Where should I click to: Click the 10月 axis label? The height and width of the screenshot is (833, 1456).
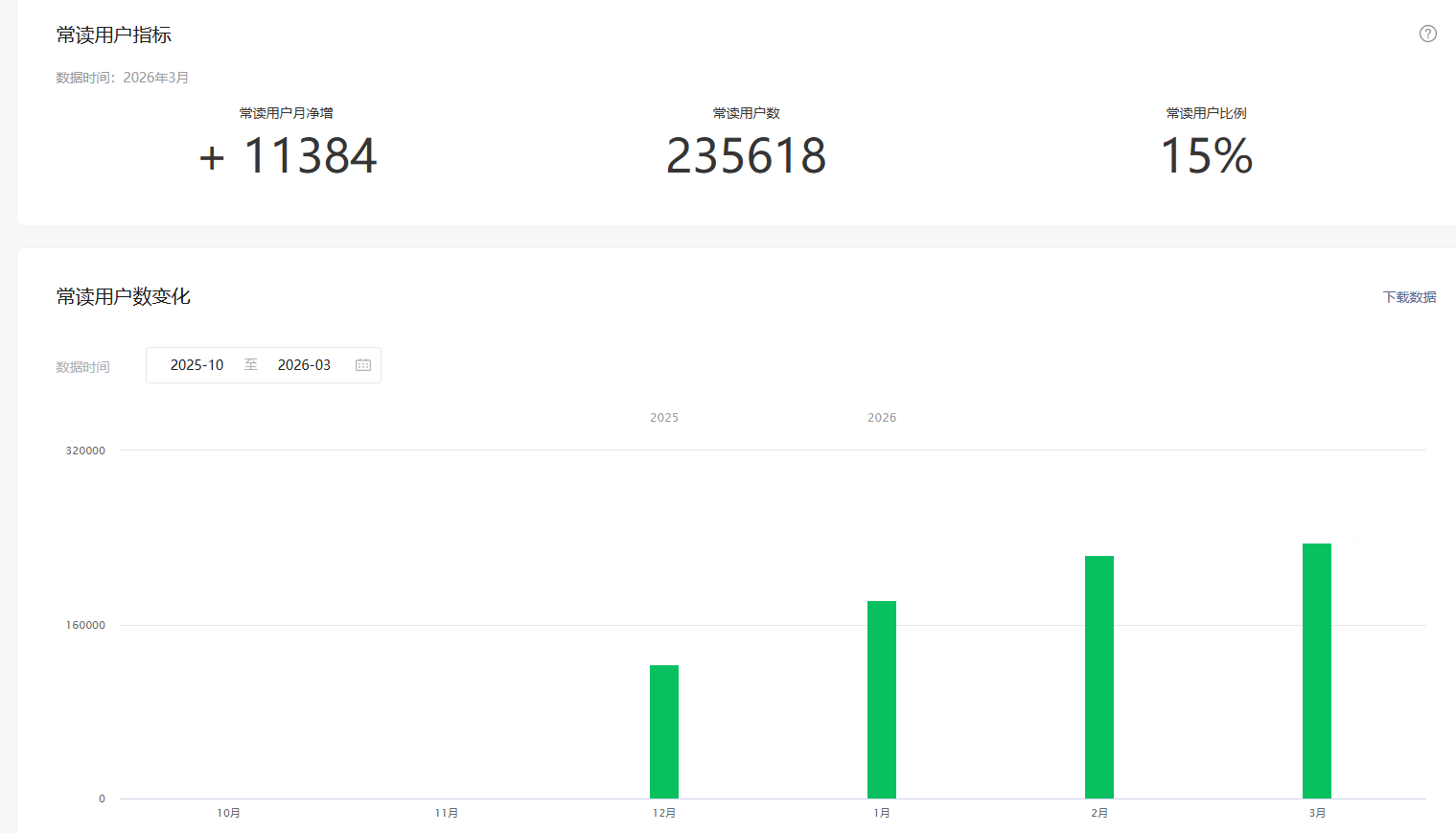(228, 813)
